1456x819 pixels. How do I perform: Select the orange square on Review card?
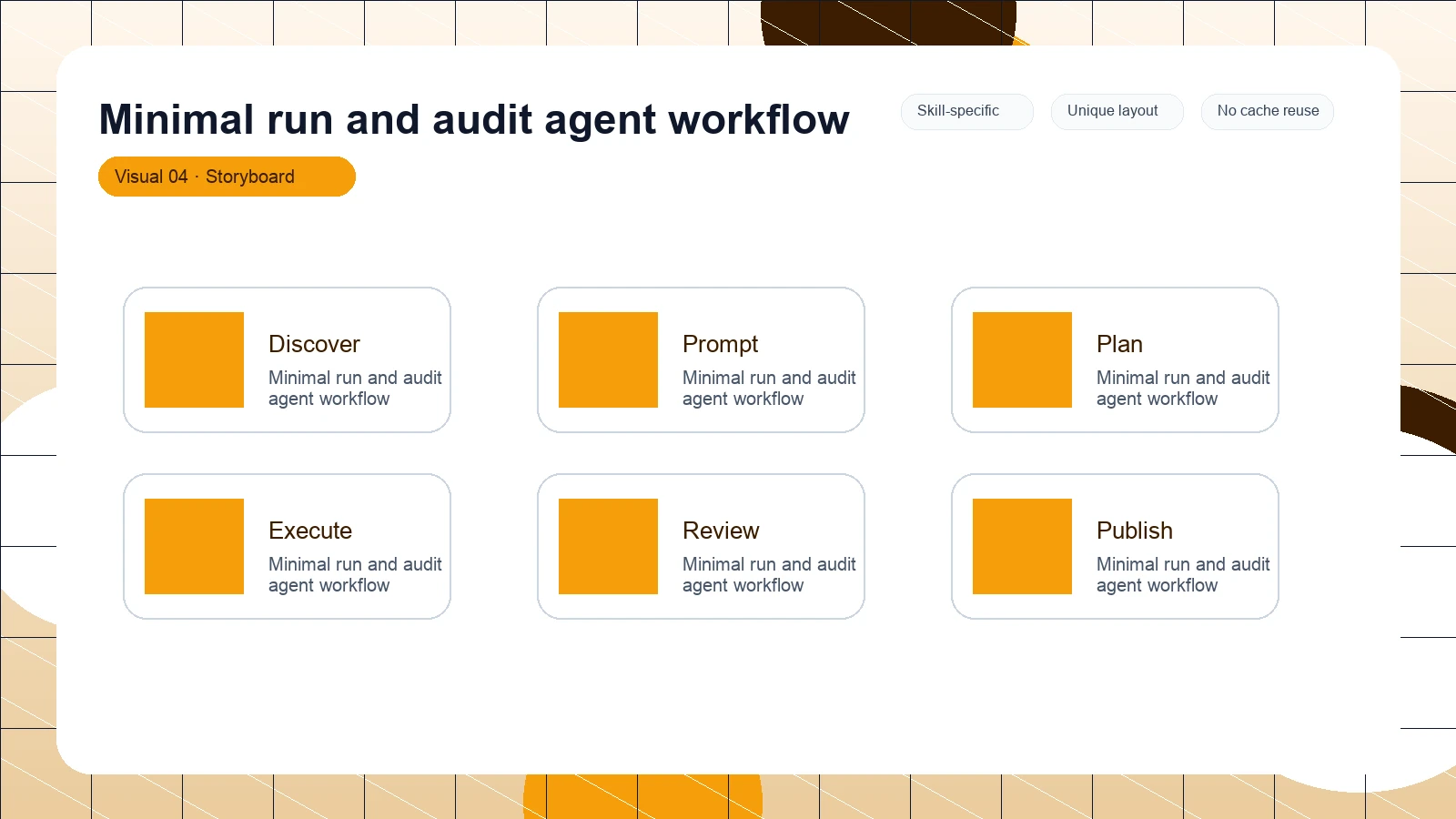click(608, 546)
